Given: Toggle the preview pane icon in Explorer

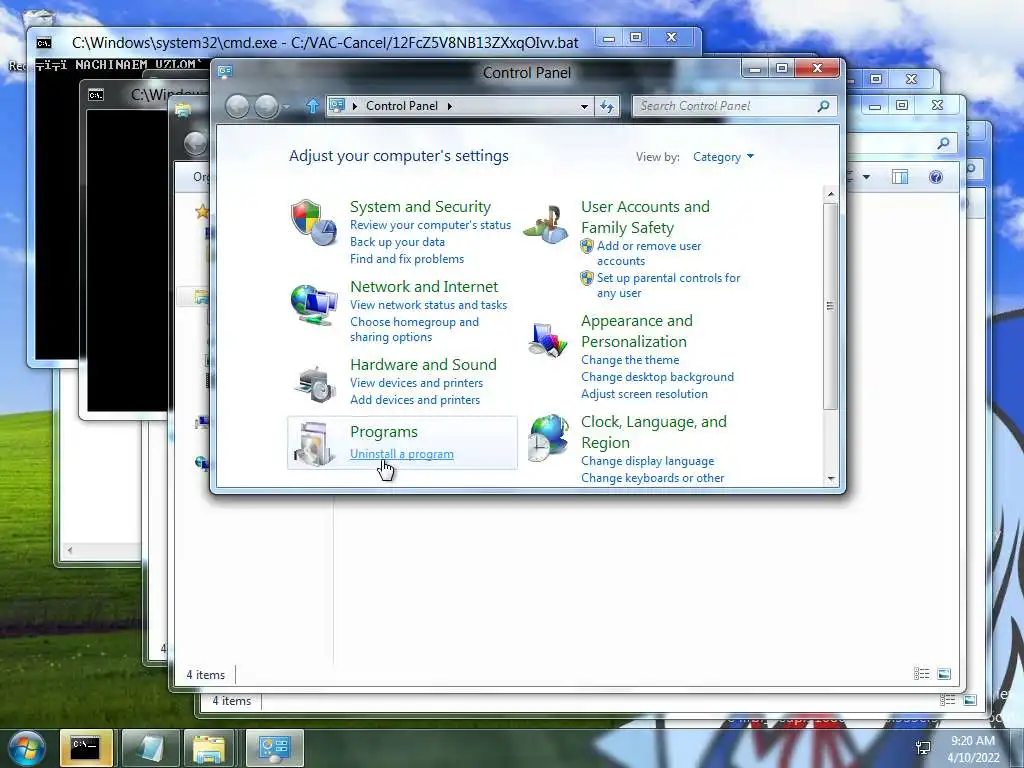Looking at the screenshot, I should tap(900, 177).
